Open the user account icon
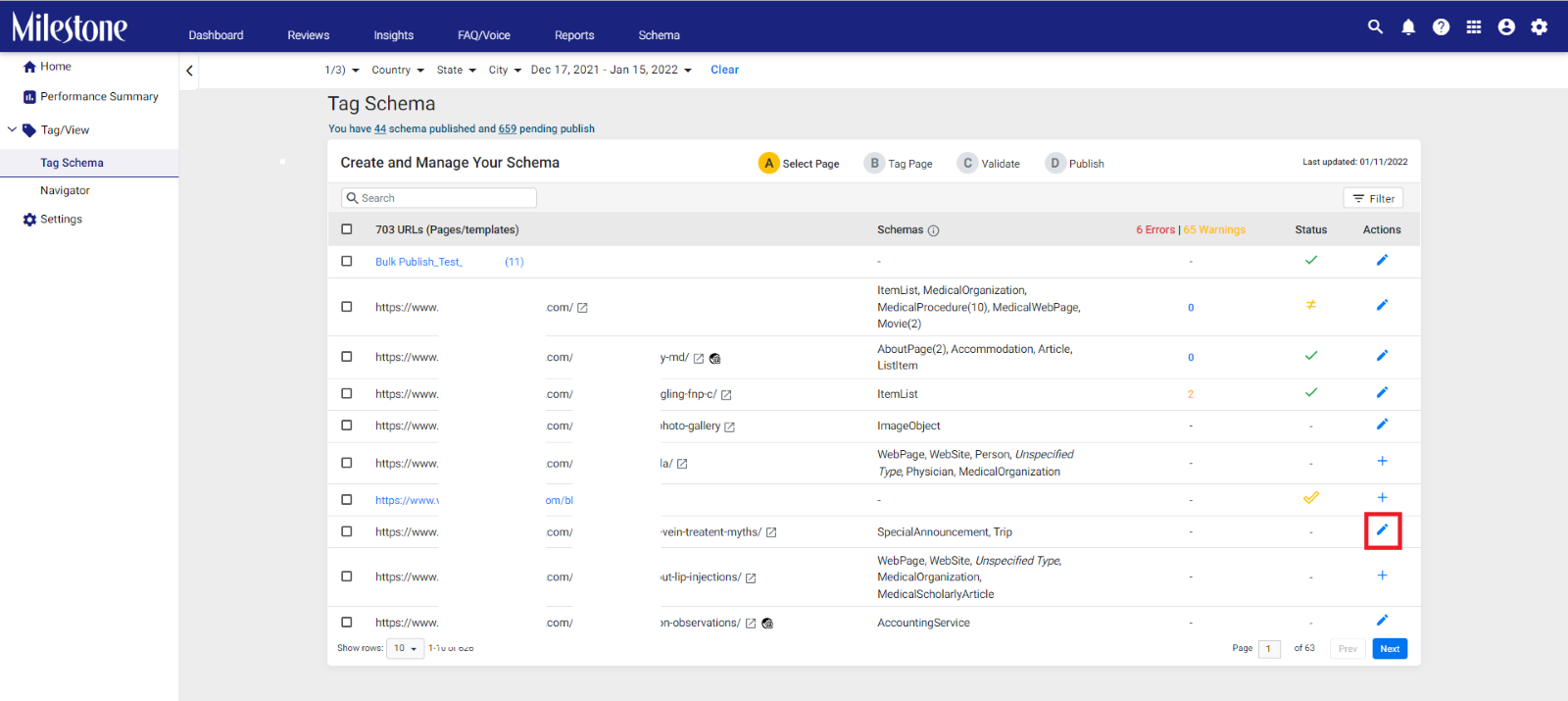Viewport: 1568px width, 701px height. [1506, 27]
